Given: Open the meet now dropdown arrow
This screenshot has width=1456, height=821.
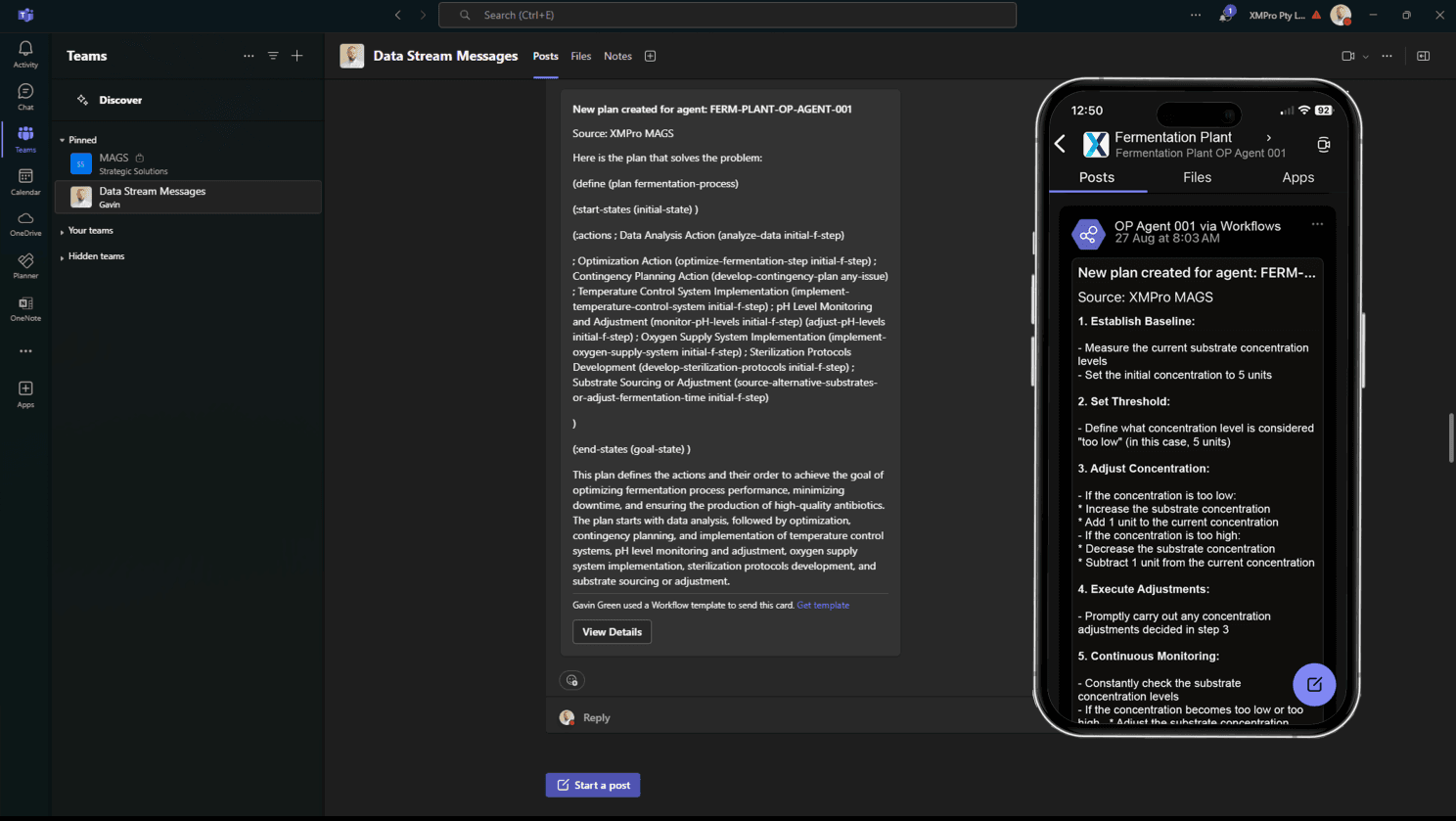Looking at the screenshot, I should coord(1366,57).
